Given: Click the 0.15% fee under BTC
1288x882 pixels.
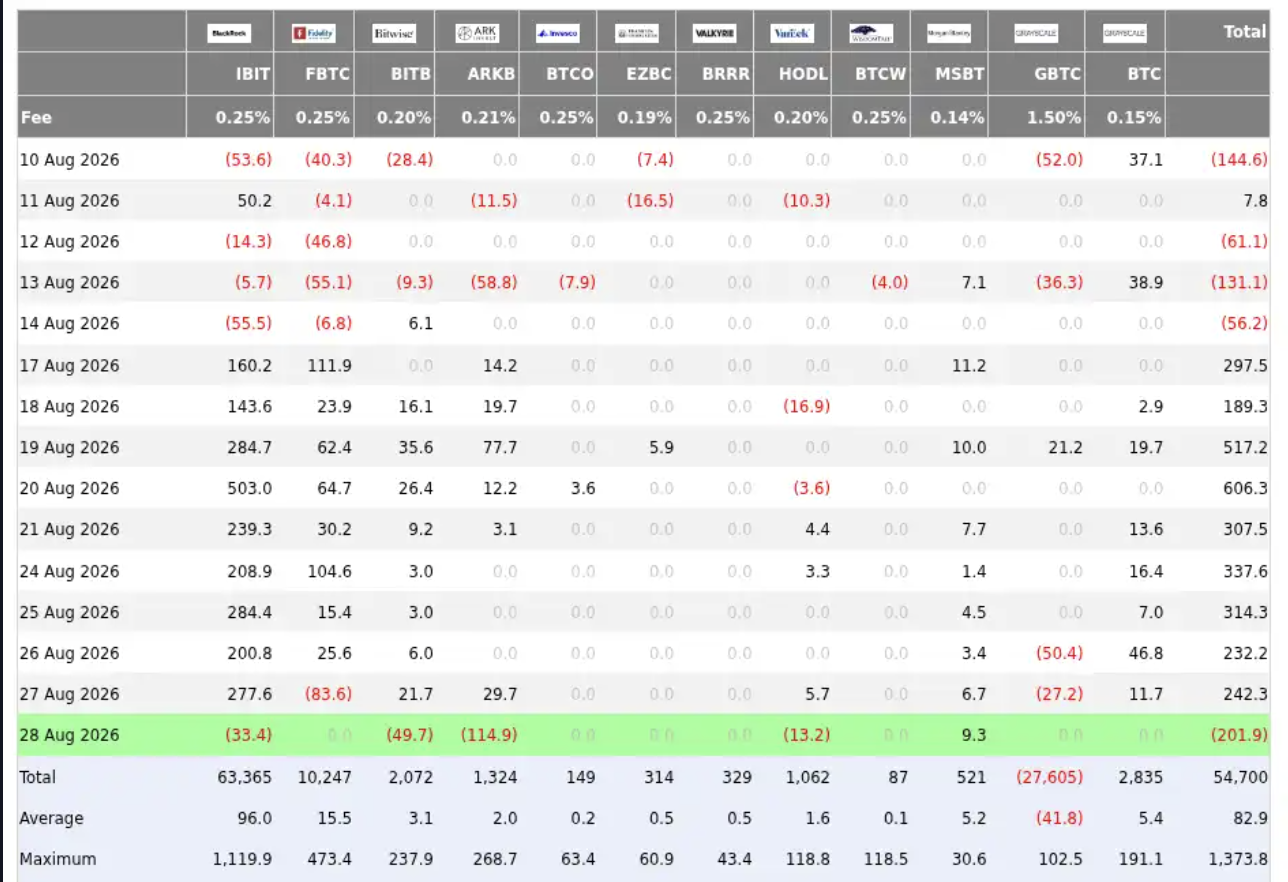Looking at the screenshot, I should point(1137,117).
